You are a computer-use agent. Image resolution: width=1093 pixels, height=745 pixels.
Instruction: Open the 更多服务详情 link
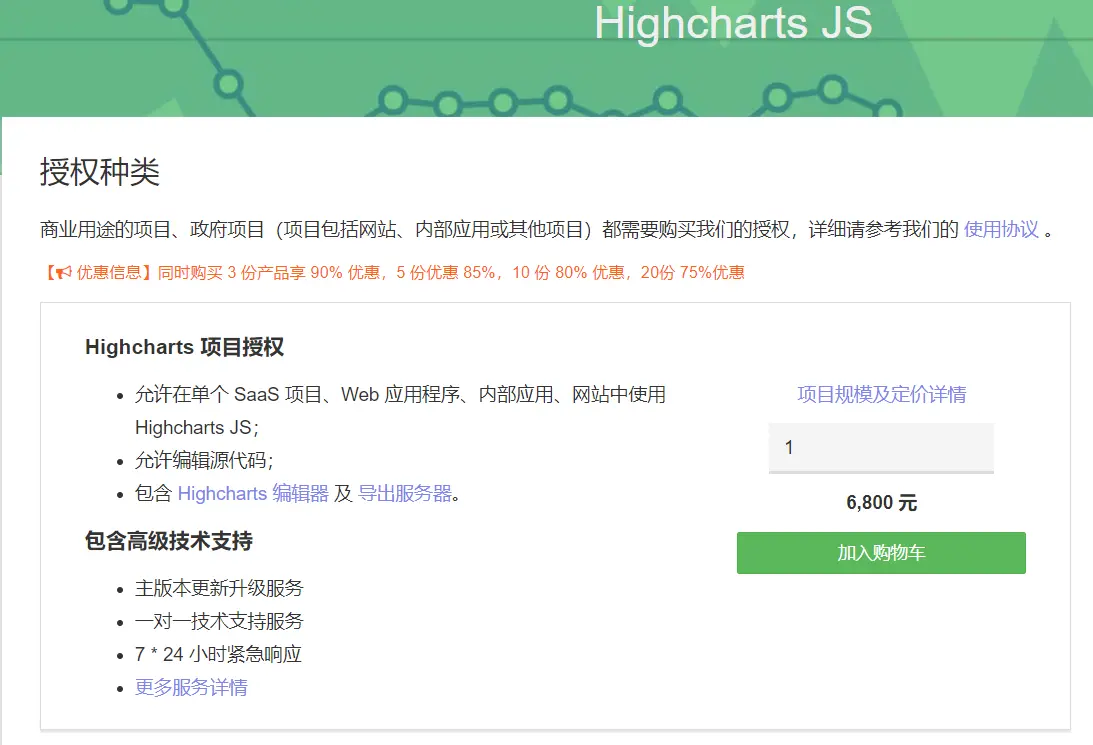pos(191,687)
